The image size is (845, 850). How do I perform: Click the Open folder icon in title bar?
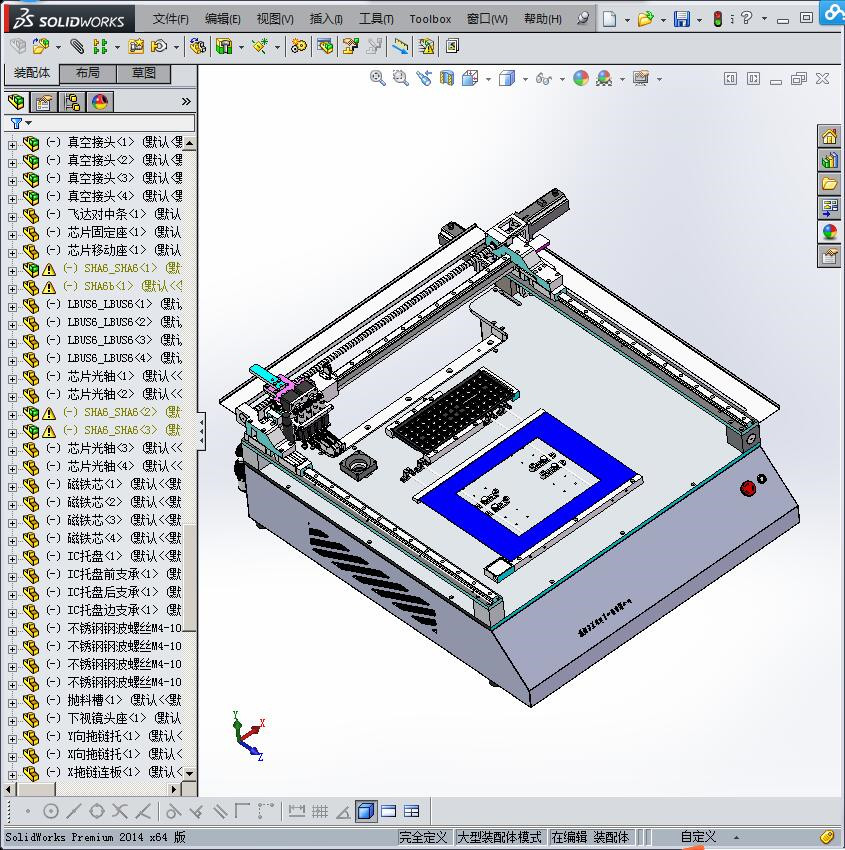[x=645, y=19]
